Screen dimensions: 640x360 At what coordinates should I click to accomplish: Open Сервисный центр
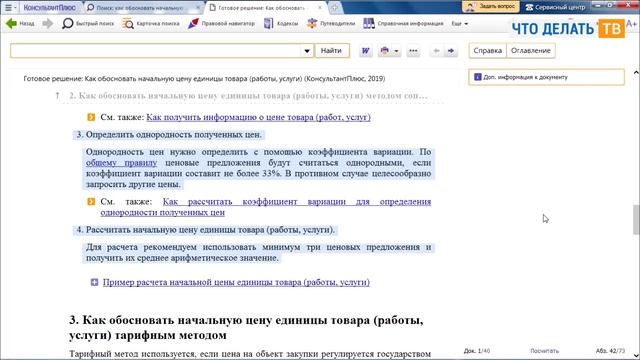click(556, 7)
